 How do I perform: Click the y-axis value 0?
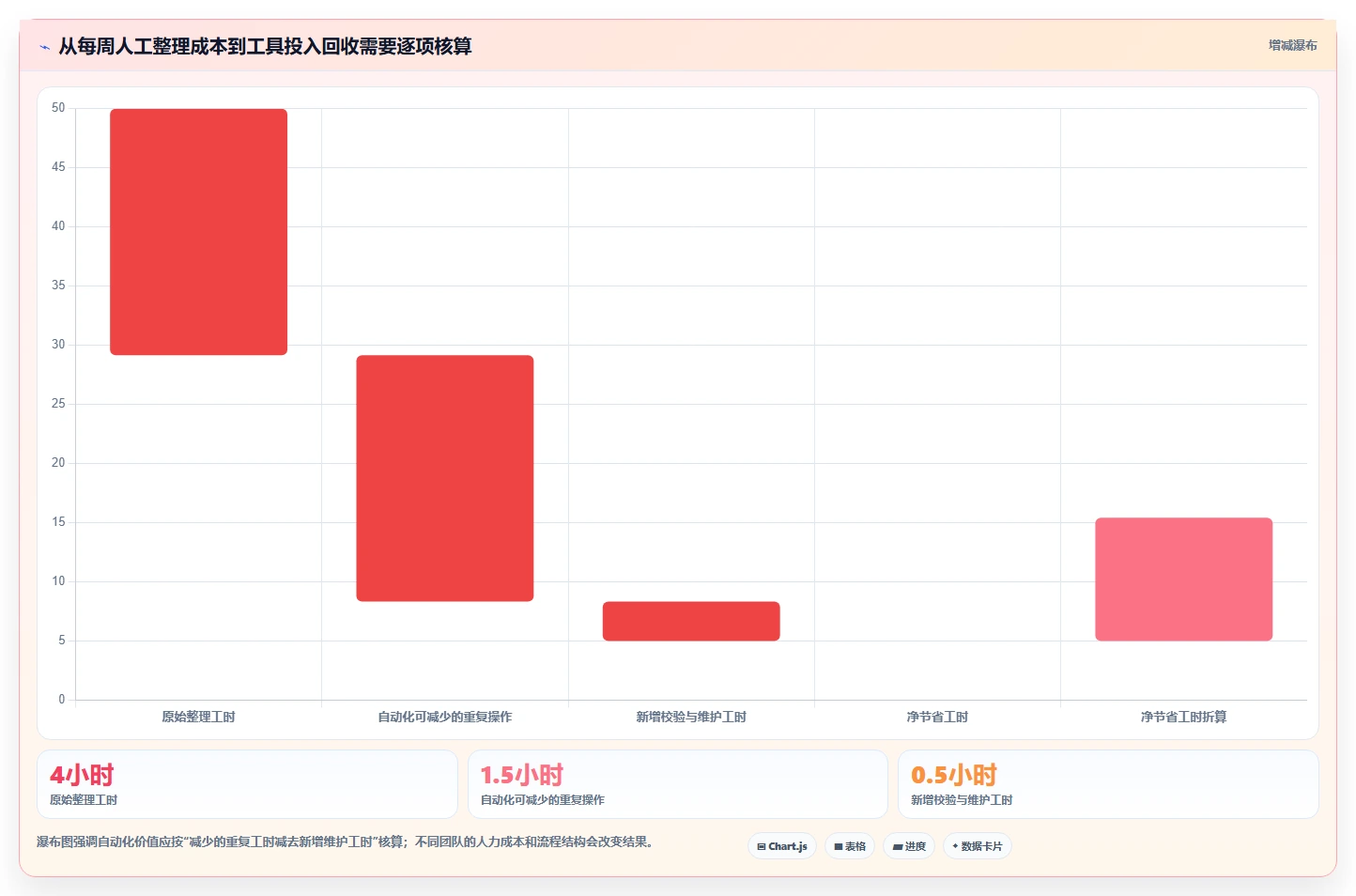click(x=62, y=700)
